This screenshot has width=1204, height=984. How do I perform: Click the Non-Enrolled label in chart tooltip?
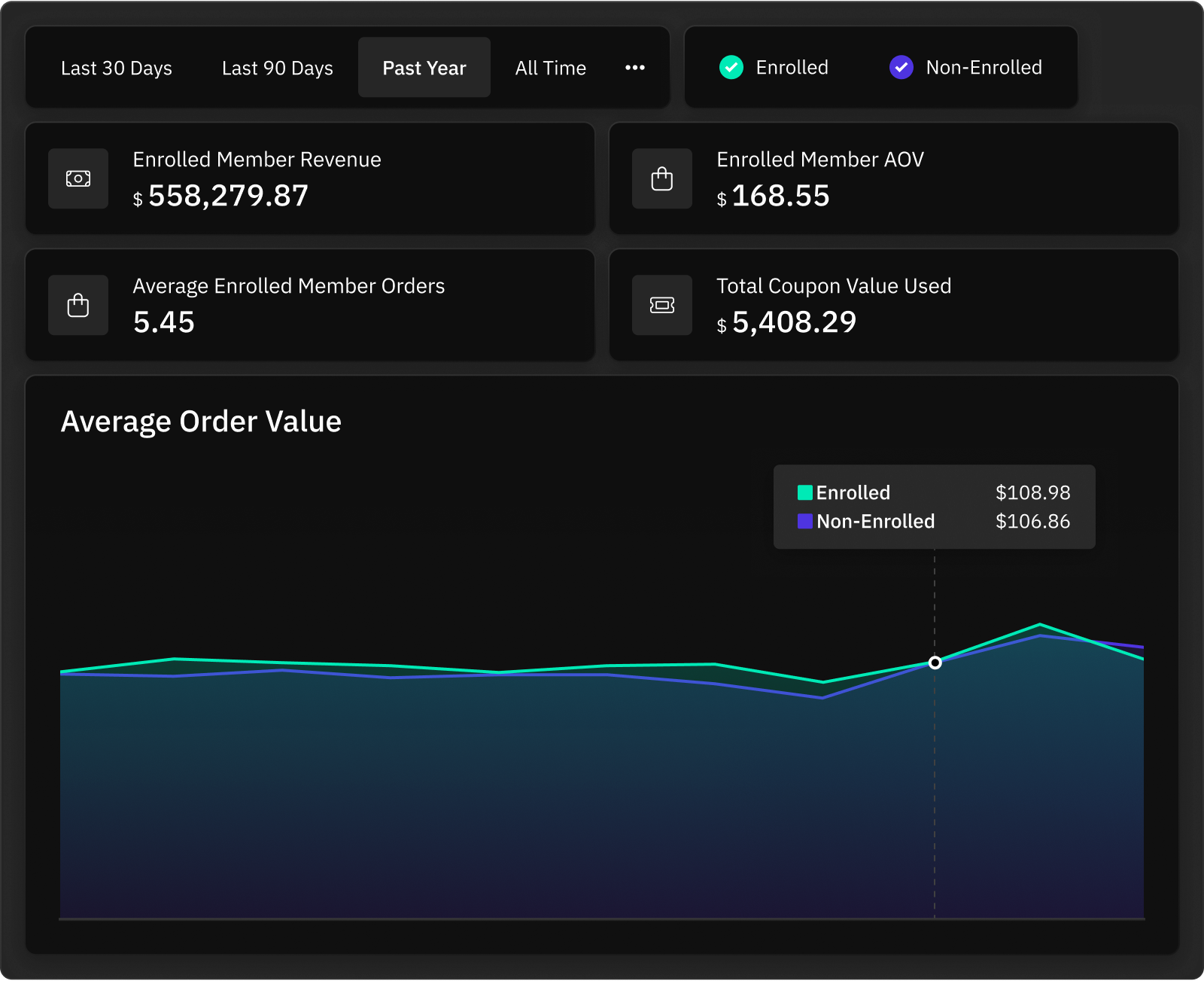pyautogui.click(x=876, y=522)
